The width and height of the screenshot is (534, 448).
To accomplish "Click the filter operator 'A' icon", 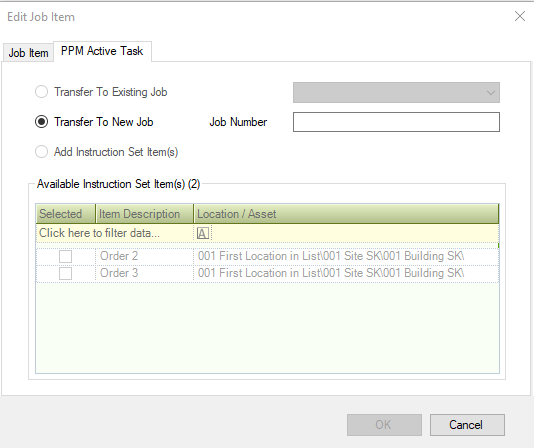I will tap(203, 233).
